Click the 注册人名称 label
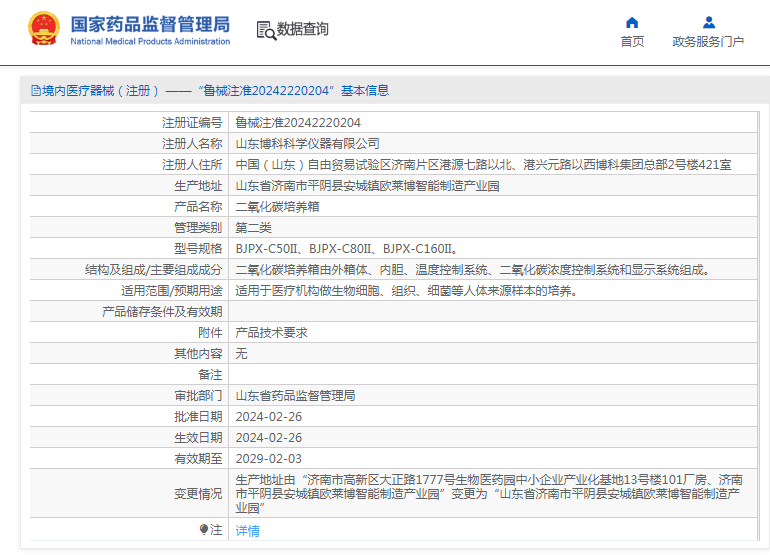Image resolution: width=770 pixels, height=555 pixels. pos(192,143)
